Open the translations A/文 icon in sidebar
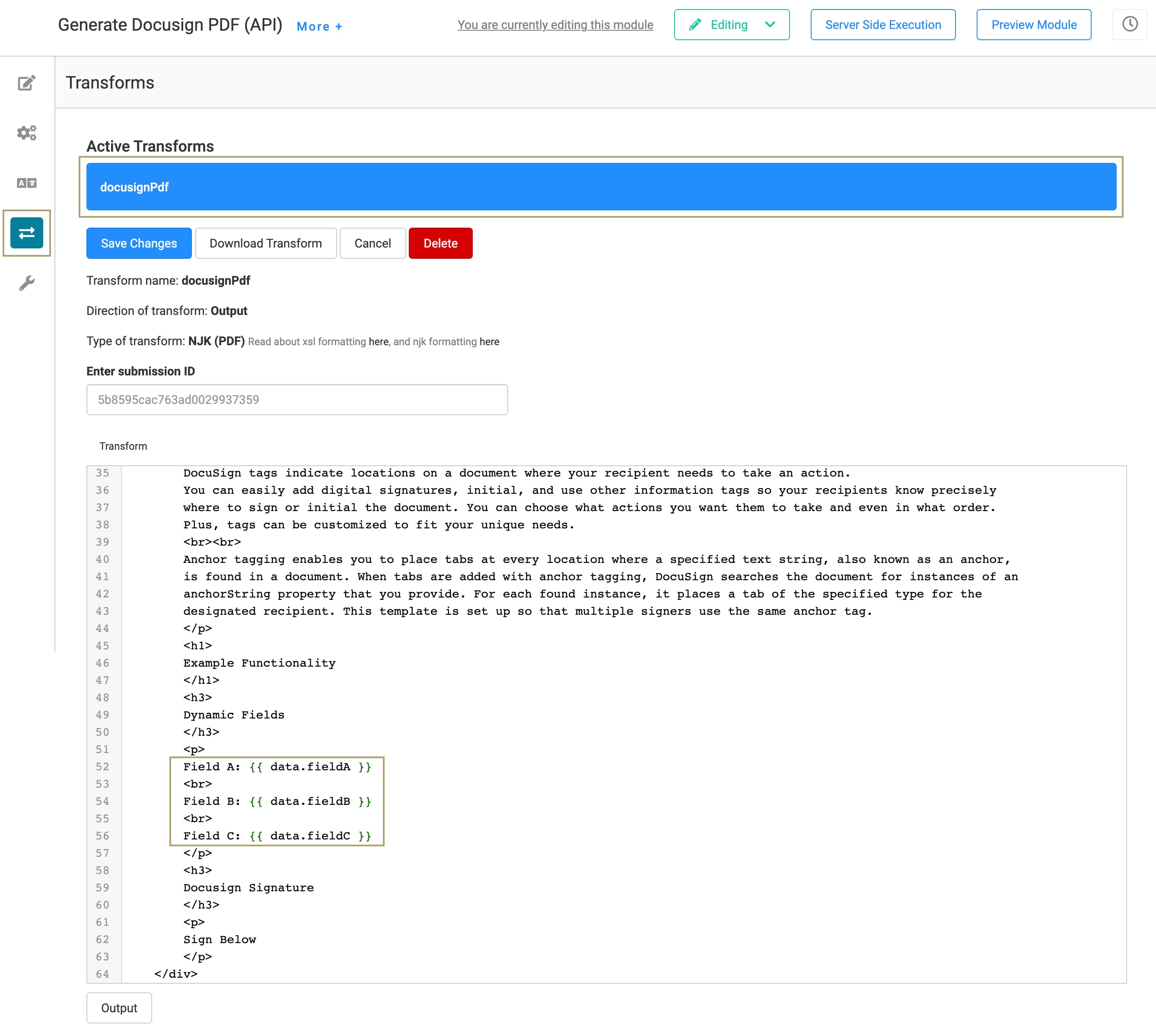Viewport: 1156px width, 1036px height. point(26,183)
